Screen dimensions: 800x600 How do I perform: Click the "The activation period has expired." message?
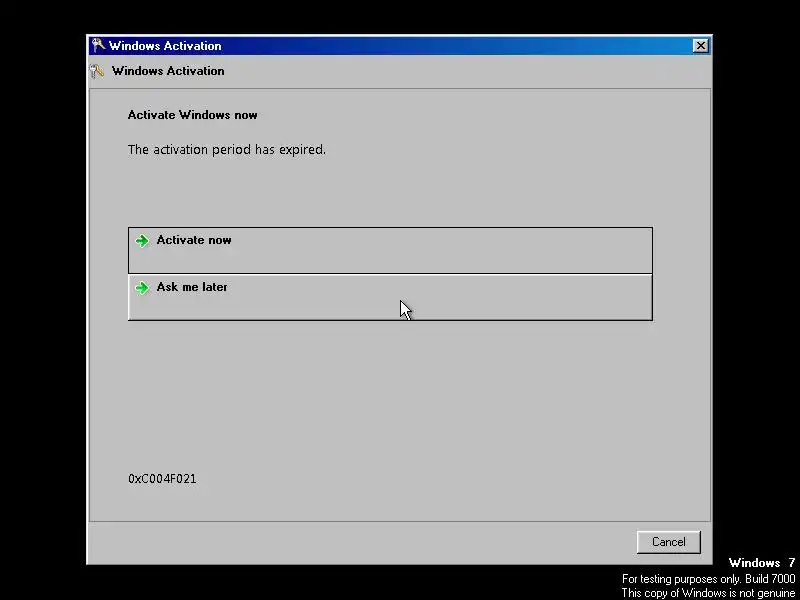[227, 149]
